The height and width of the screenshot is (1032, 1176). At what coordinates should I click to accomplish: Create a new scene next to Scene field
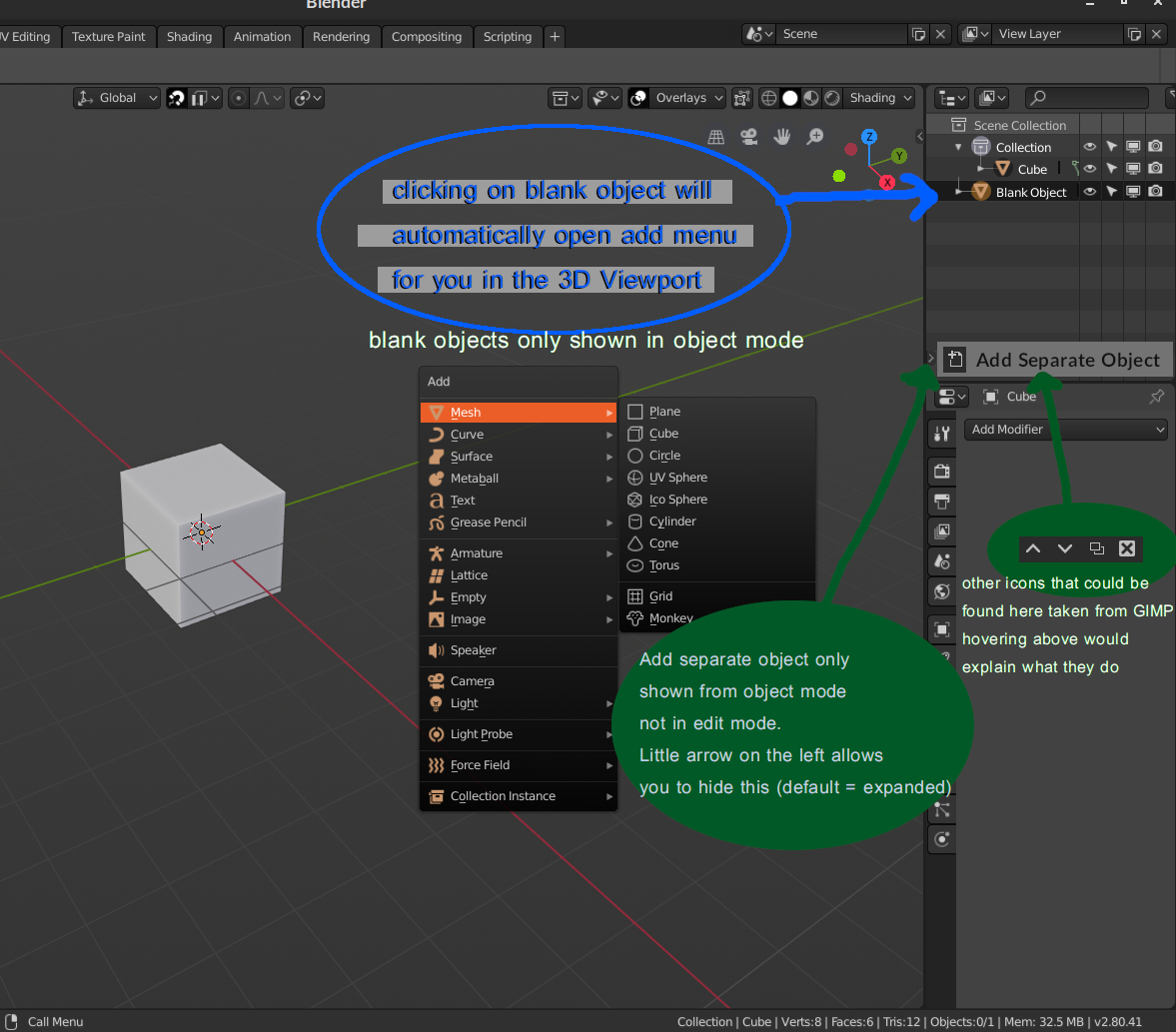919,35
